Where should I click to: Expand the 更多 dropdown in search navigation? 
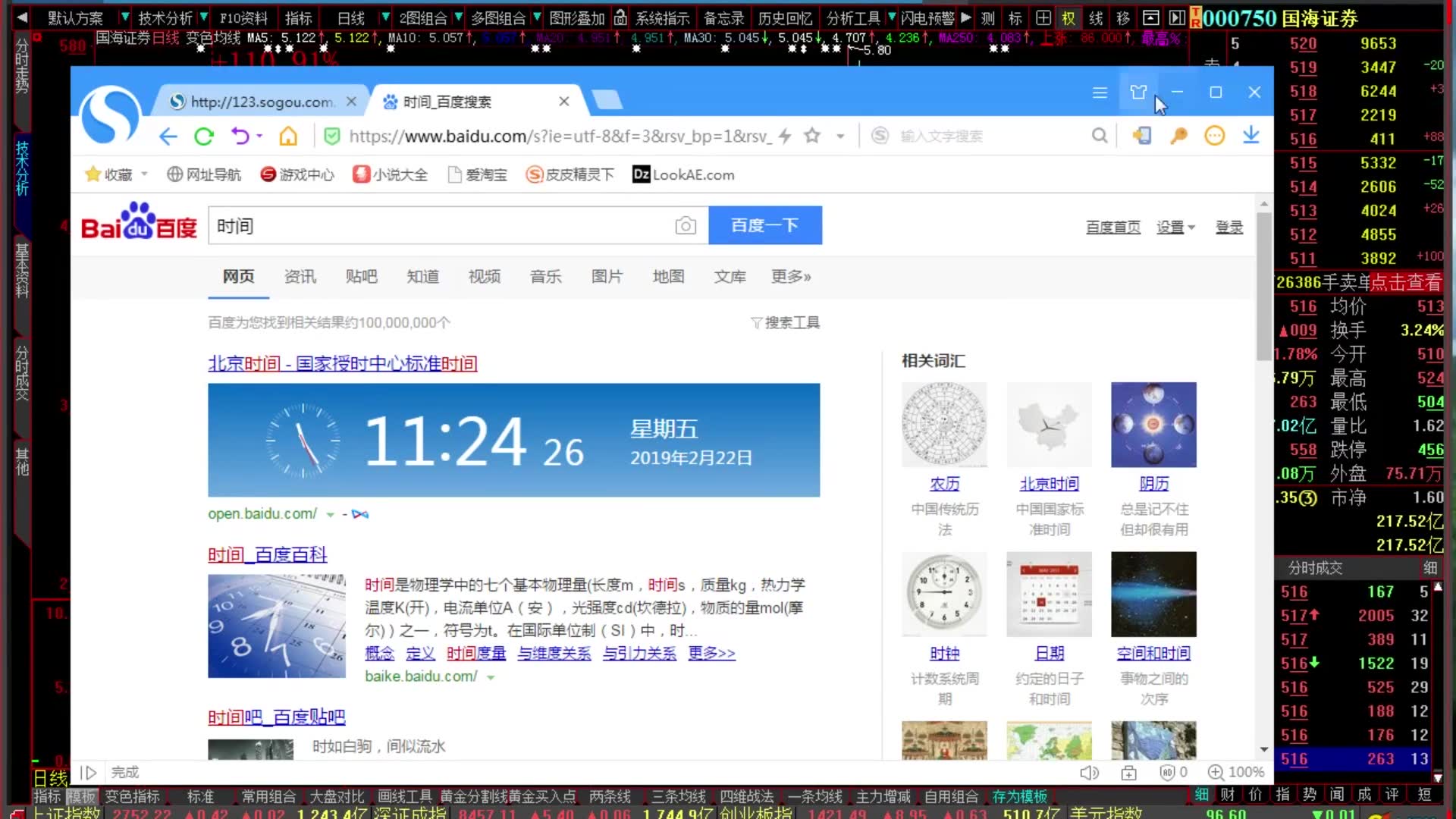tap(790, 276)
